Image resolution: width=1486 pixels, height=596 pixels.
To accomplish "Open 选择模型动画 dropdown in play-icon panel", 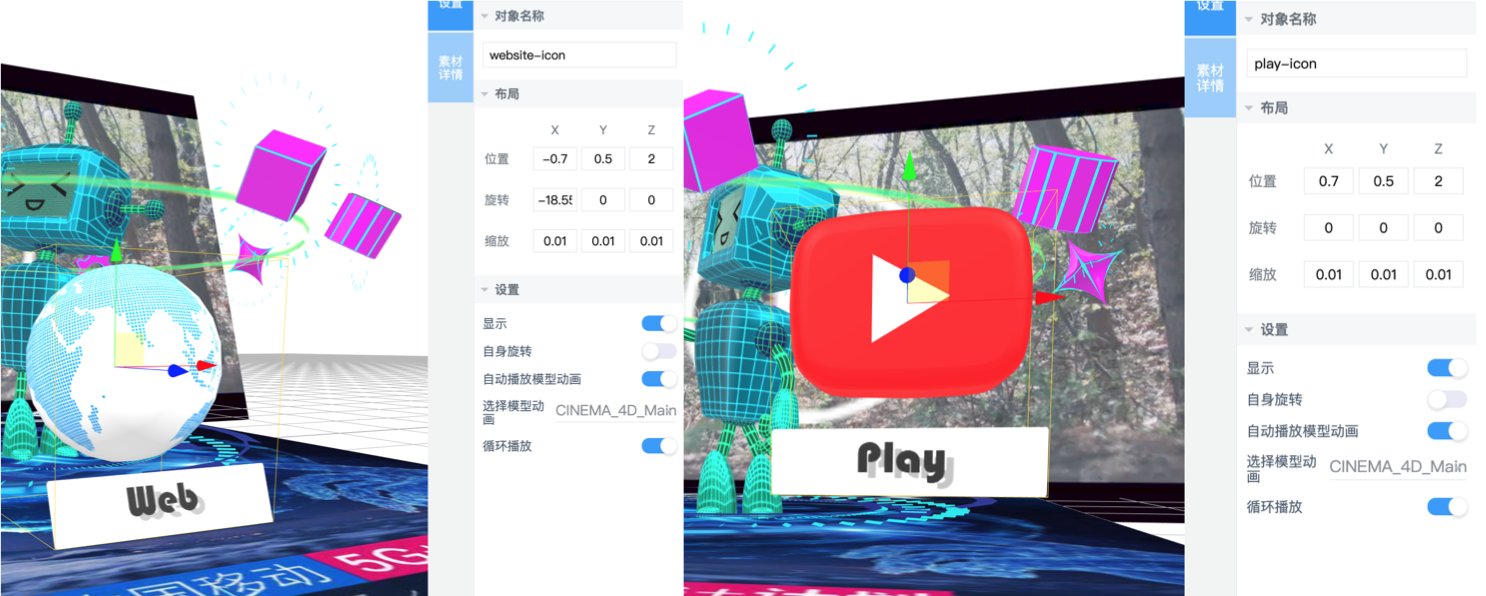I will (1397, 467).
